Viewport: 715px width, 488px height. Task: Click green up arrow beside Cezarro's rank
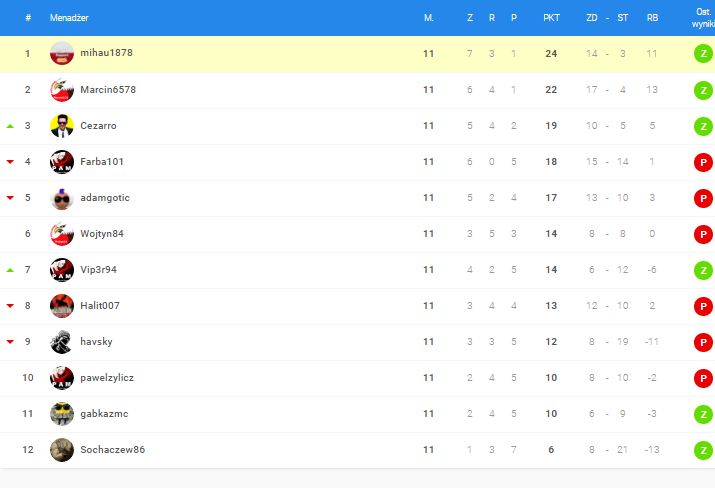(x=10, y=126)
